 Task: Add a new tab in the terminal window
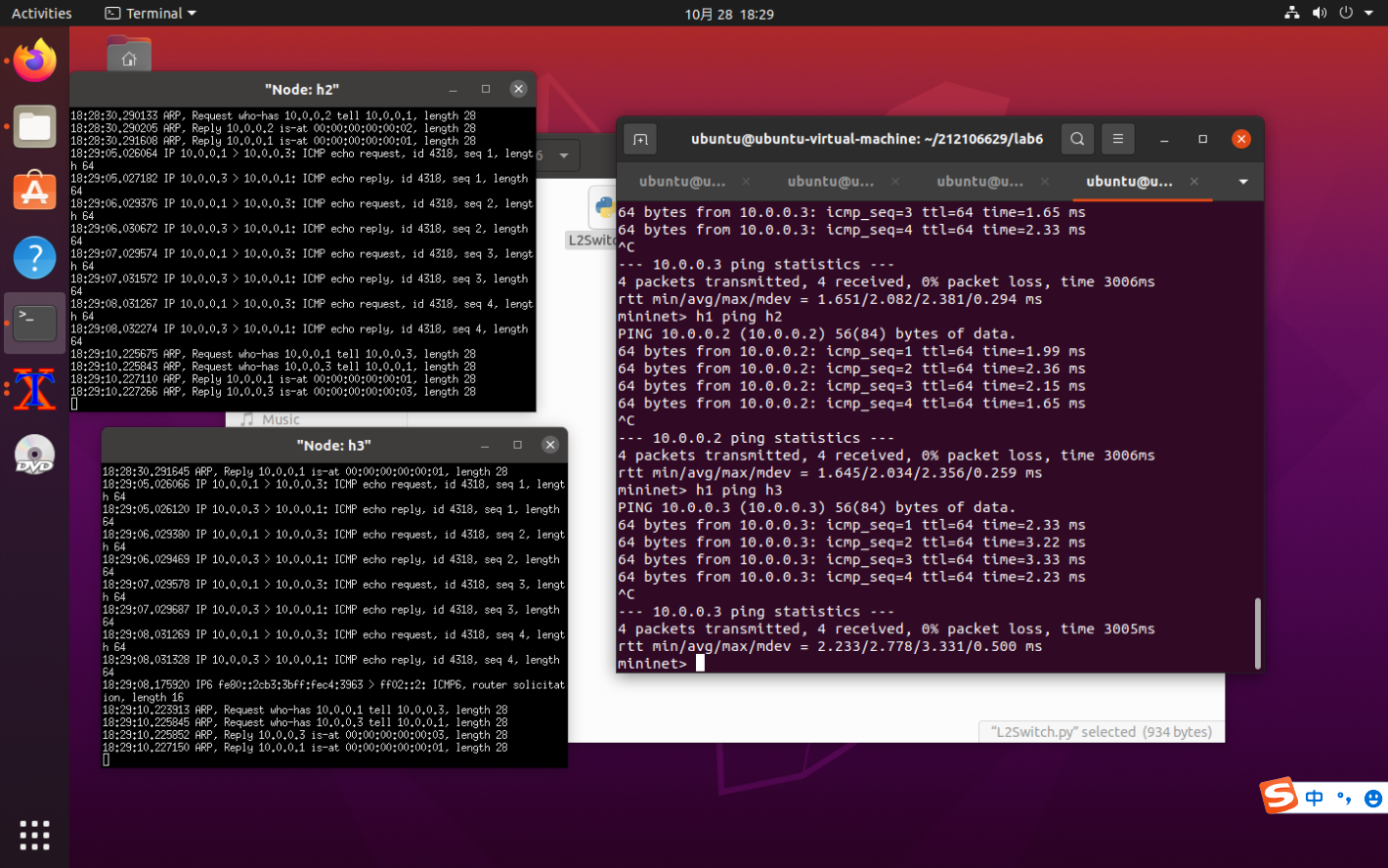[640, 139]
